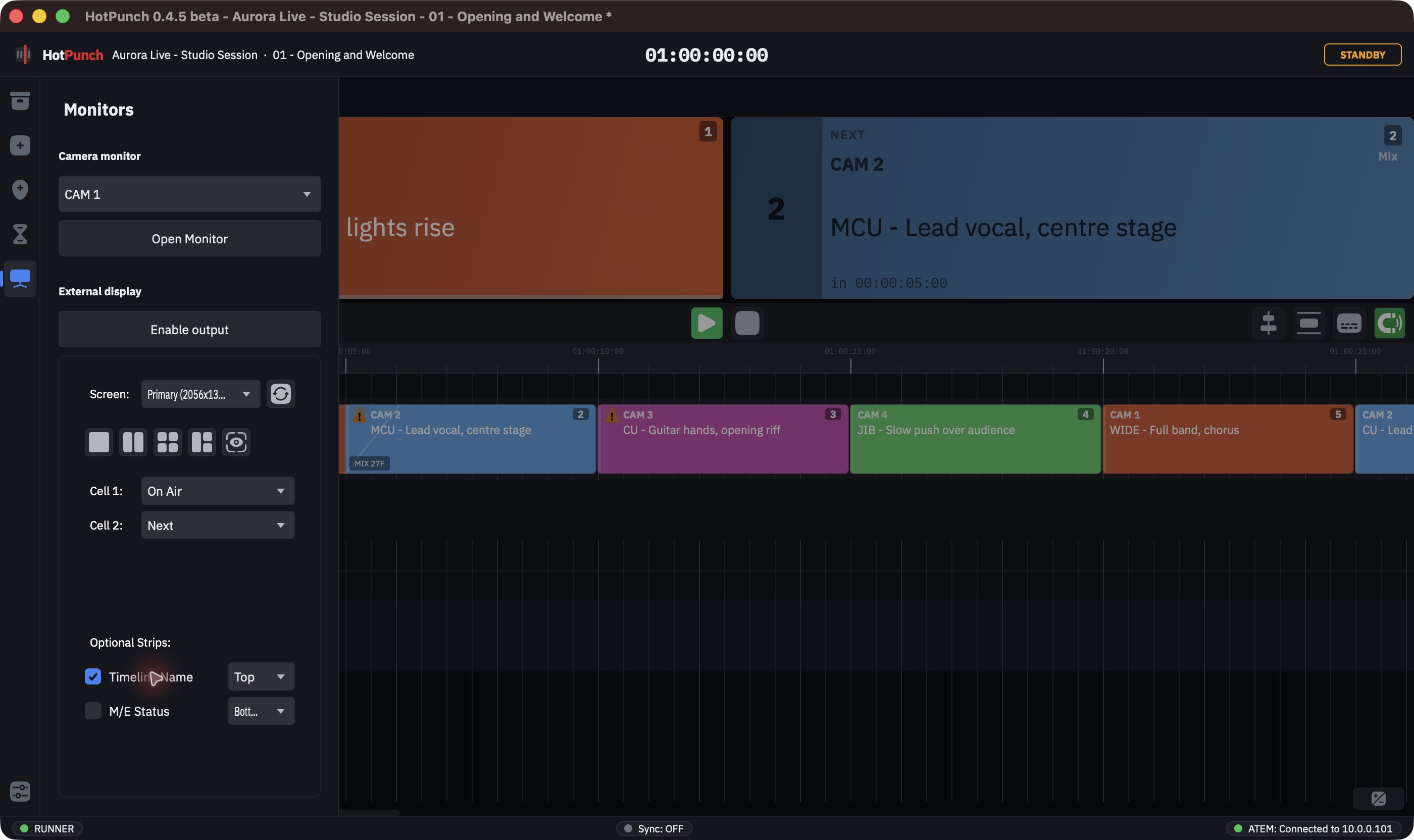Choose the eye preview layout icon

tap(236, 442)
